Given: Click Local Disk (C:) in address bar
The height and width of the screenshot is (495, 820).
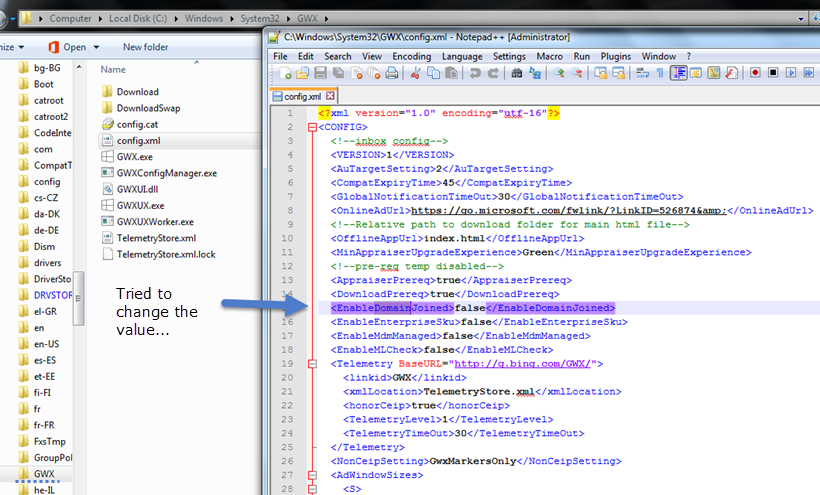Looking at the screenshot, I should (138, 18).
